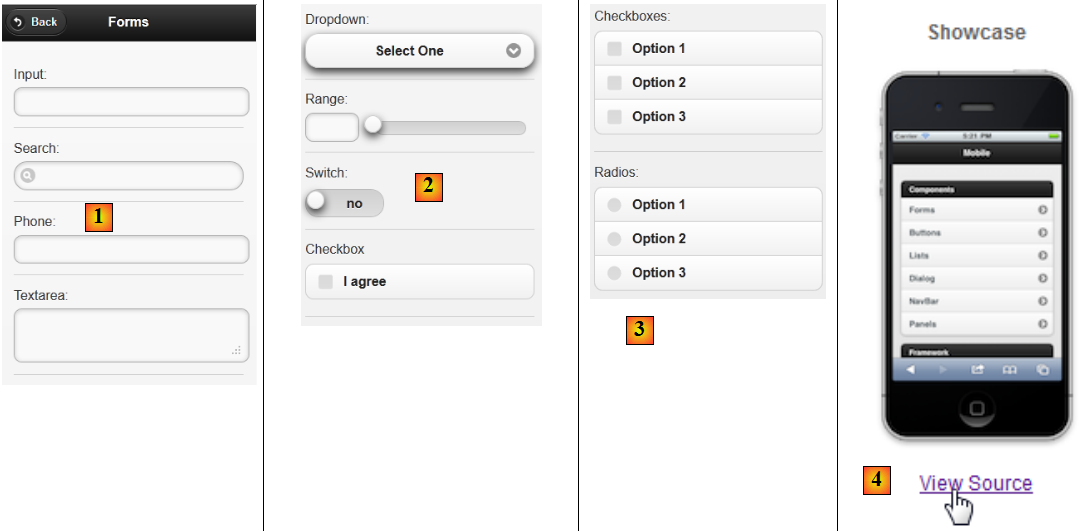Select Radios Option 3
The image size is (1079, 531).
pyautogui.click(x=614, y=273)
